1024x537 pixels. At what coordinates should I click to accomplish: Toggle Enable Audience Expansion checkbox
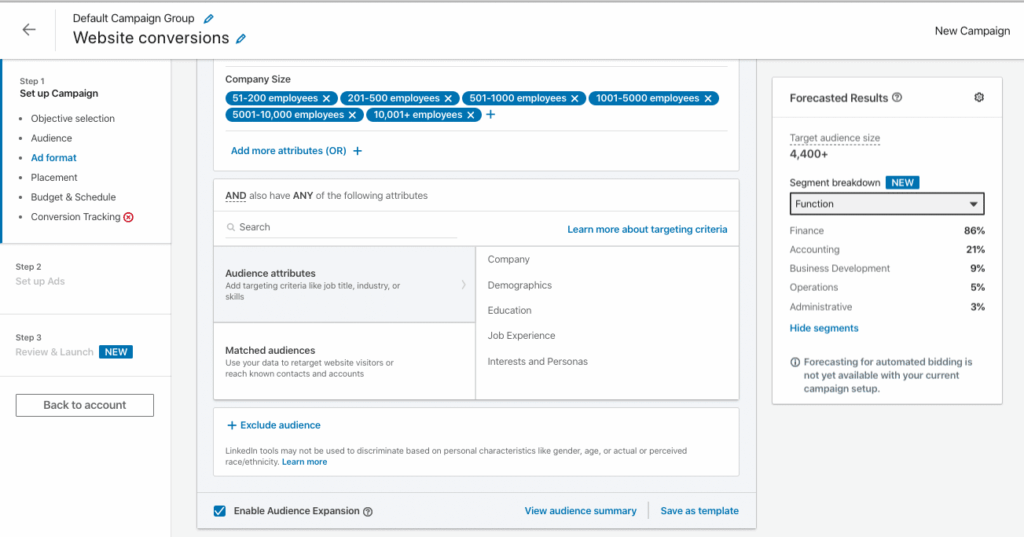click(x=219, y=511)
